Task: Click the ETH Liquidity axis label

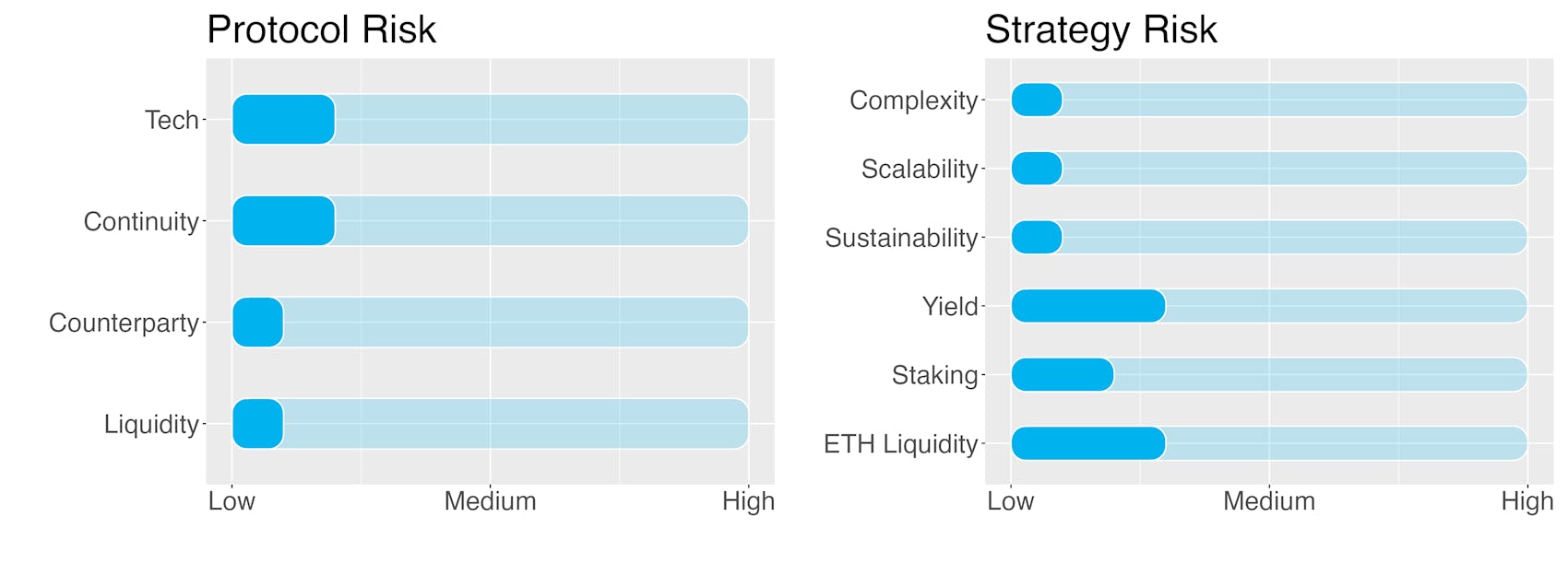Action: point(900,444)
